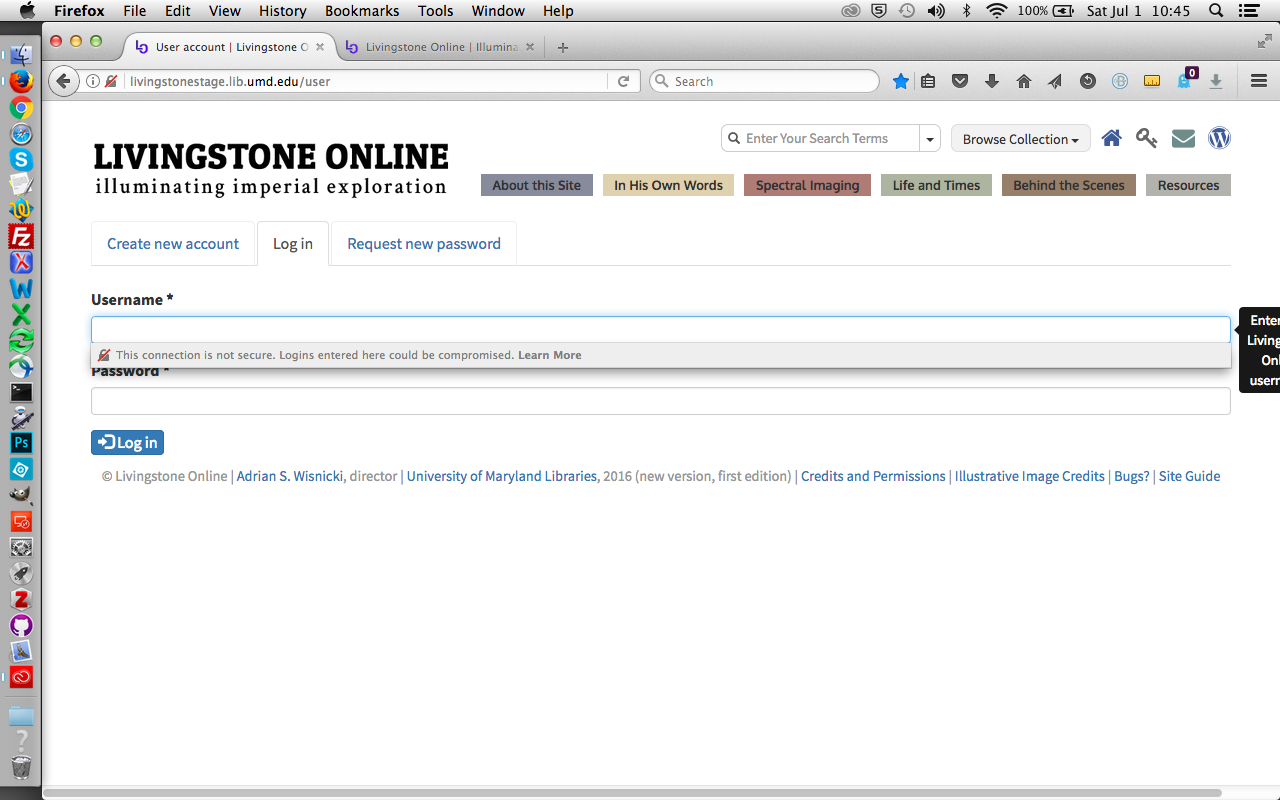Open Illustrative Image Credits link
Screen dimensions: 1280x800
[1030, 476]
